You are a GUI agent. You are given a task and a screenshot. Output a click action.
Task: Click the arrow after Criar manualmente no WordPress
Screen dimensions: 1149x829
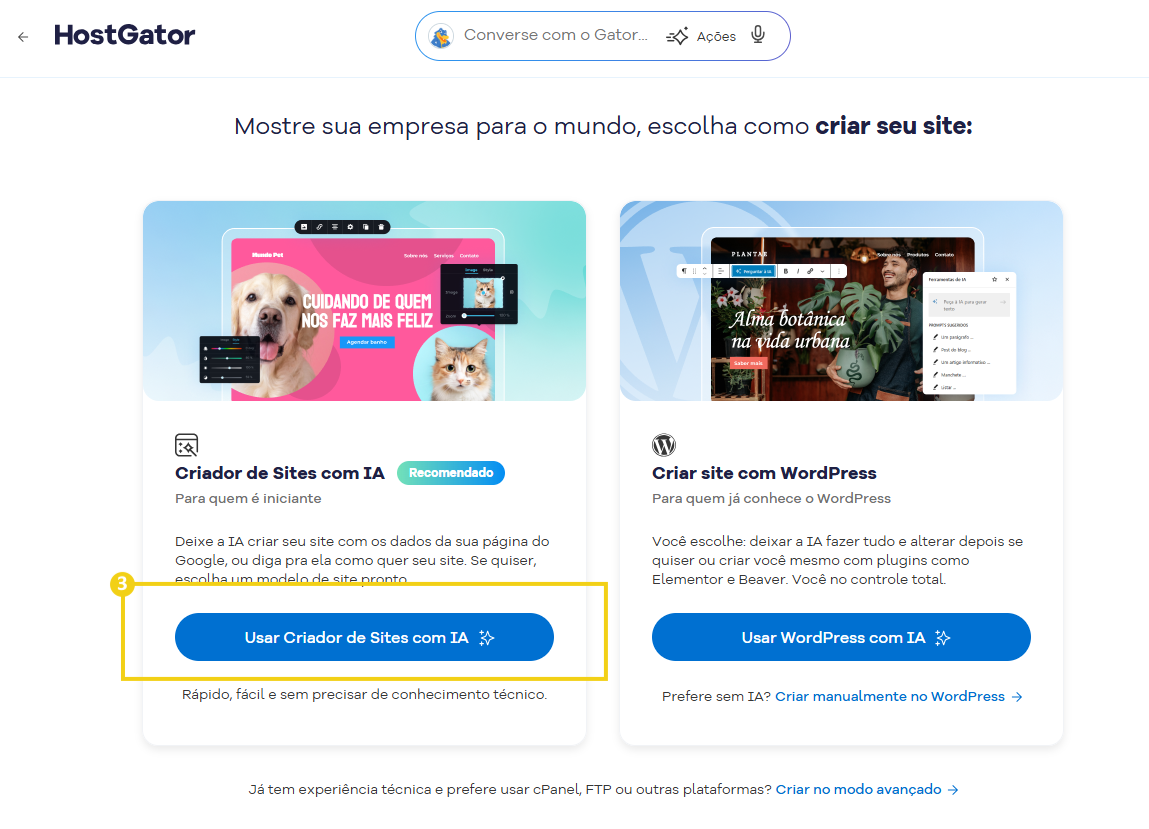(x=1017, y=696)
